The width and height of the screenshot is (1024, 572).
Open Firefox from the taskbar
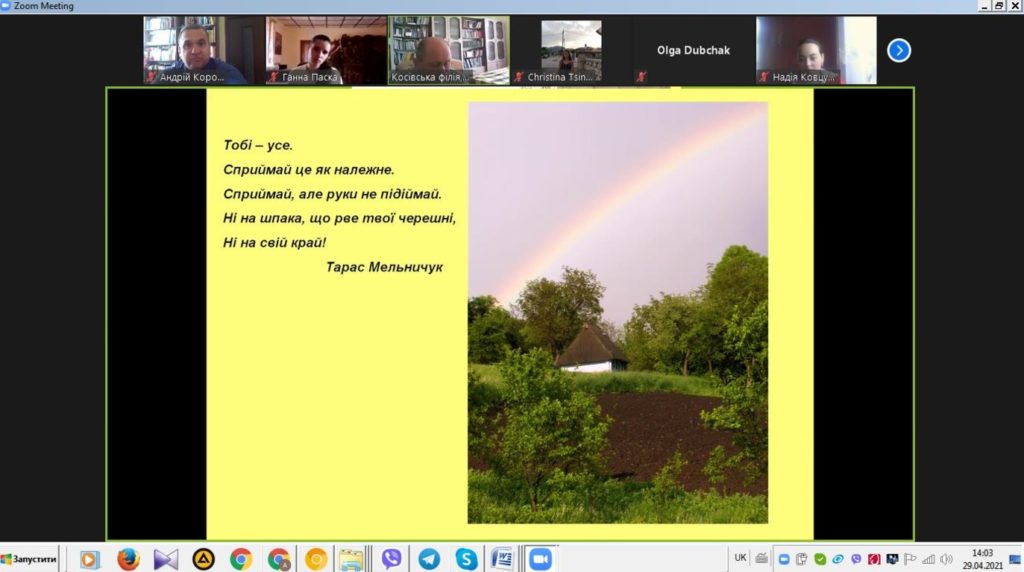[x=128, y=559]
